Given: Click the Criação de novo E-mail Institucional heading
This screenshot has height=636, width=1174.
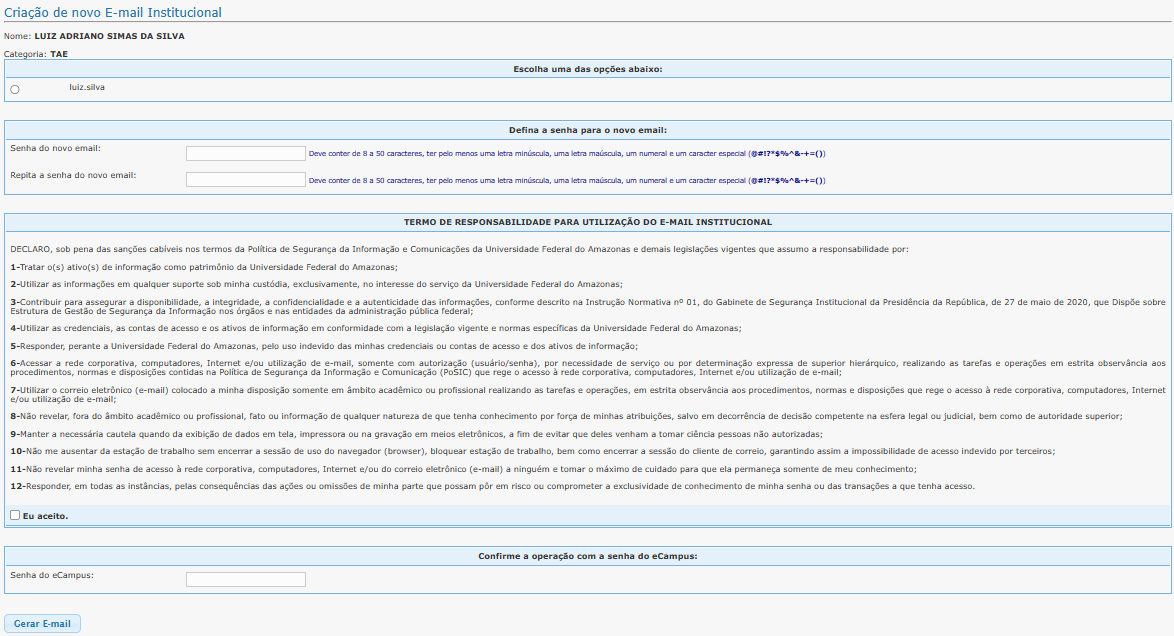Looking at the screenshot, I should (x=113, y=13).
